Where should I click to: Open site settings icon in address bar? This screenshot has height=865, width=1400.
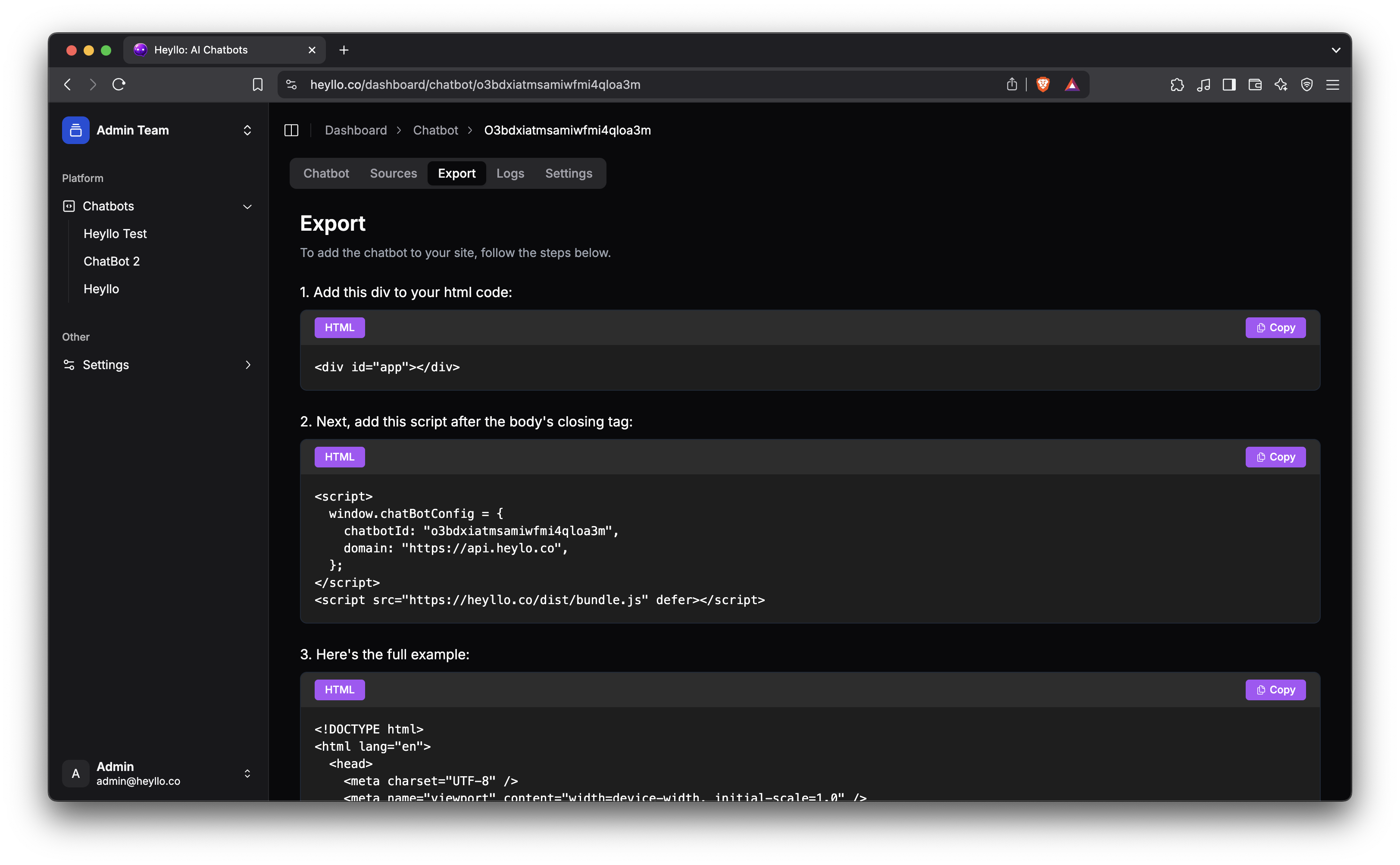coord(292,85)
